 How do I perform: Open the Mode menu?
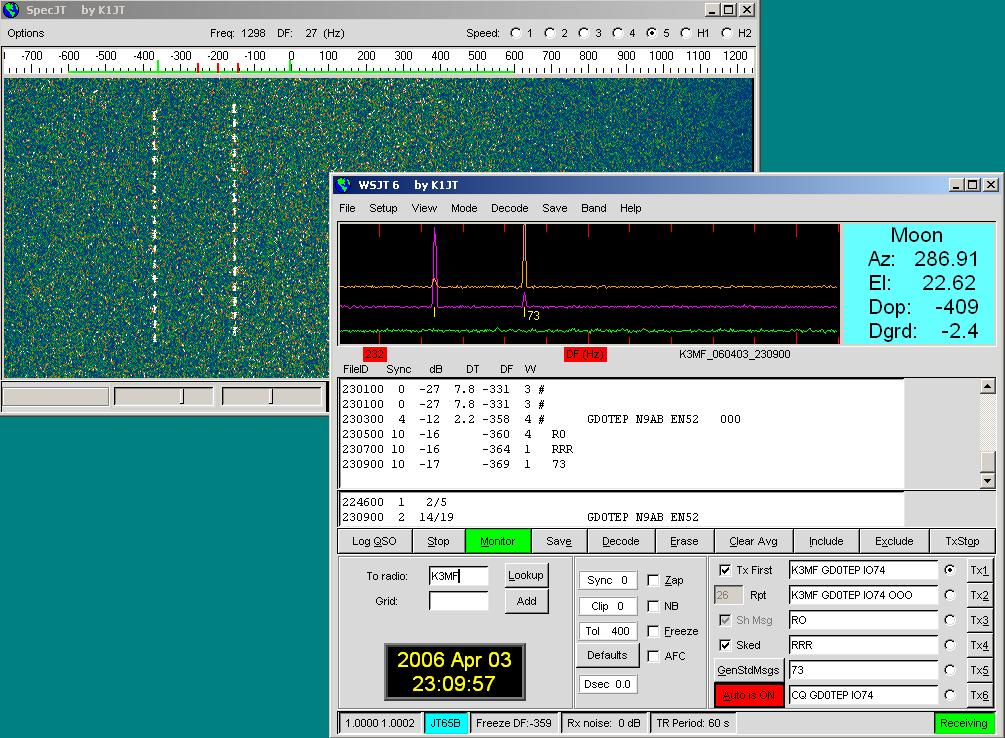point(463,208)
